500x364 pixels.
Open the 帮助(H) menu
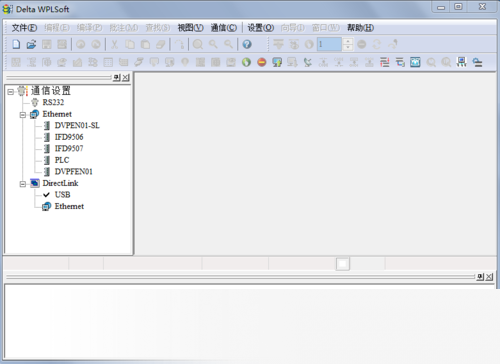tap(360, 28)
